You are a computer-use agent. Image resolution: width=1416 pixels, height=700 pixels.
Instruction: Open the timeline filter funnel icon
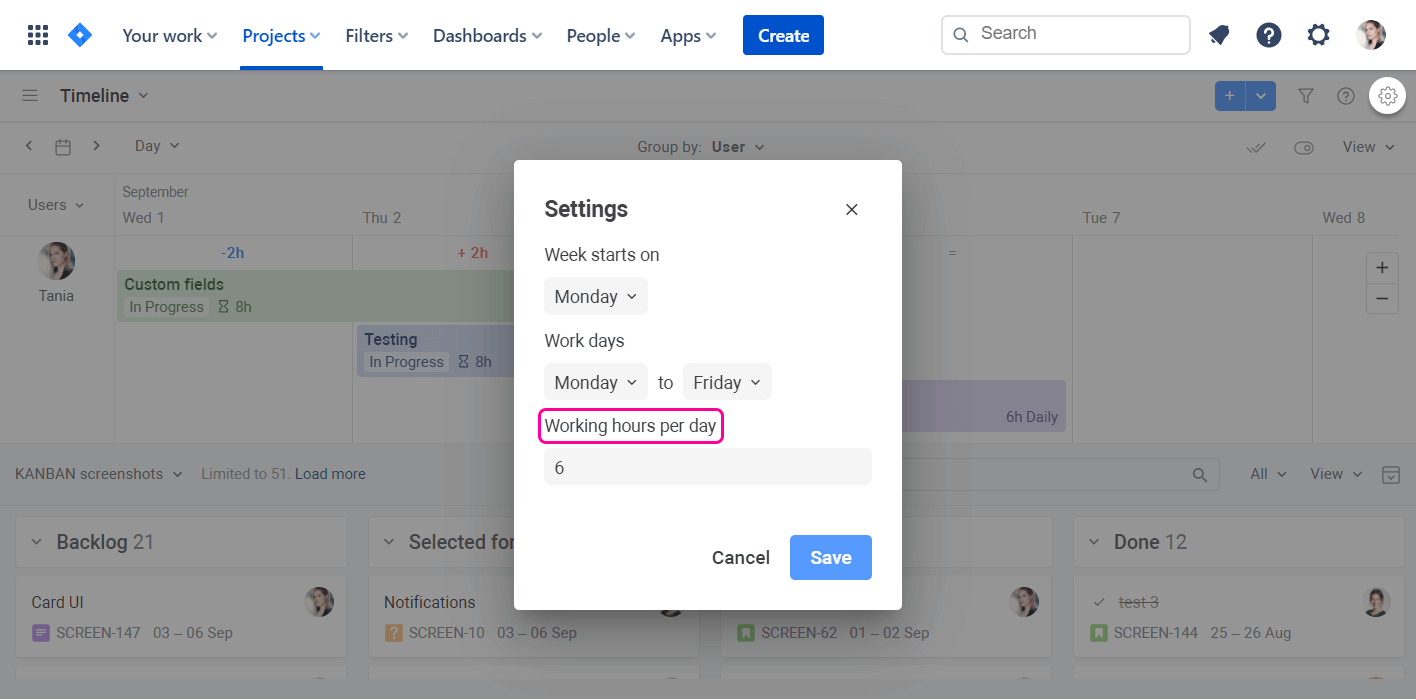point(1306,96)
